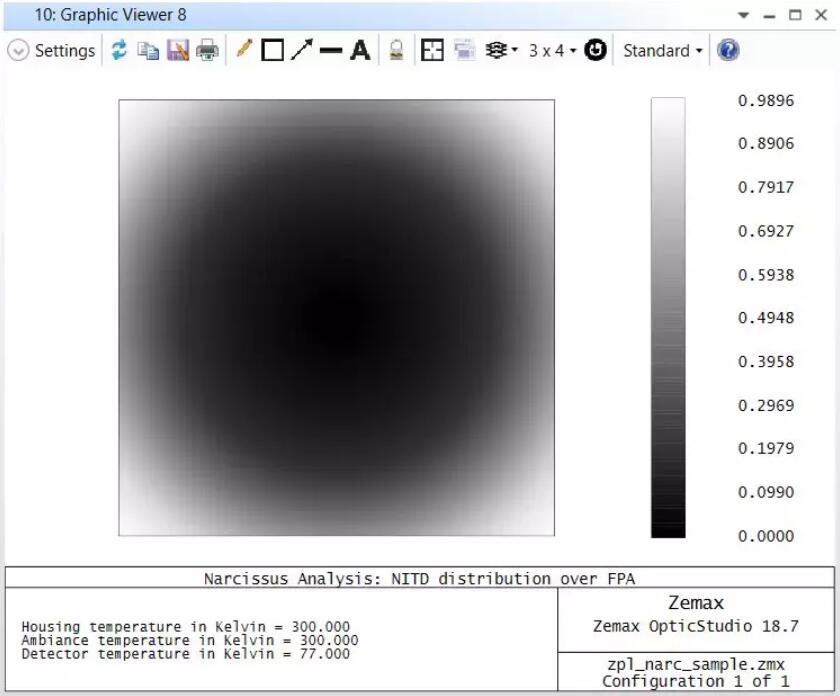Toggle the active cursor crosshair icon
The image size is (840, 696).
pyautogui.click(x=432, y=50)
